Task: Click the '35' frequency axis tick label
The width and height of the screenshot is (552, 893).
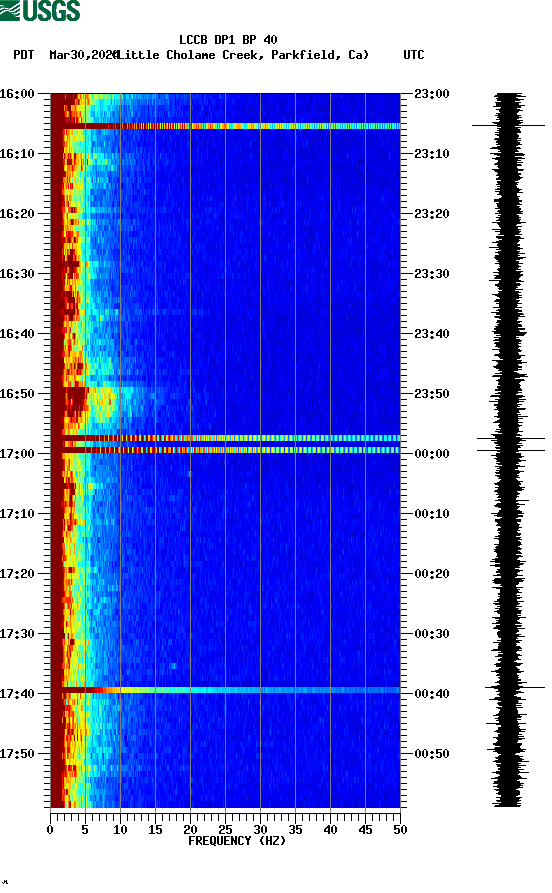Action: [x=295, y=830]
